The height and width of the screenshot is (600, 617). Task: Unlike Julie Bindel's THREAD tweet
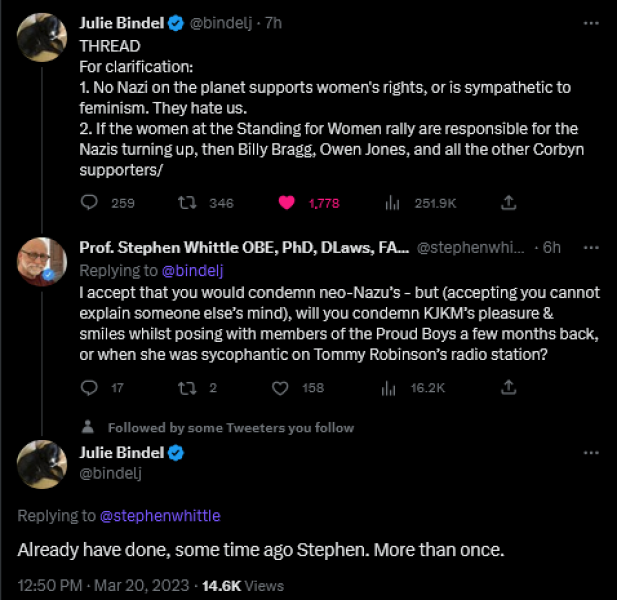(286, 203)
